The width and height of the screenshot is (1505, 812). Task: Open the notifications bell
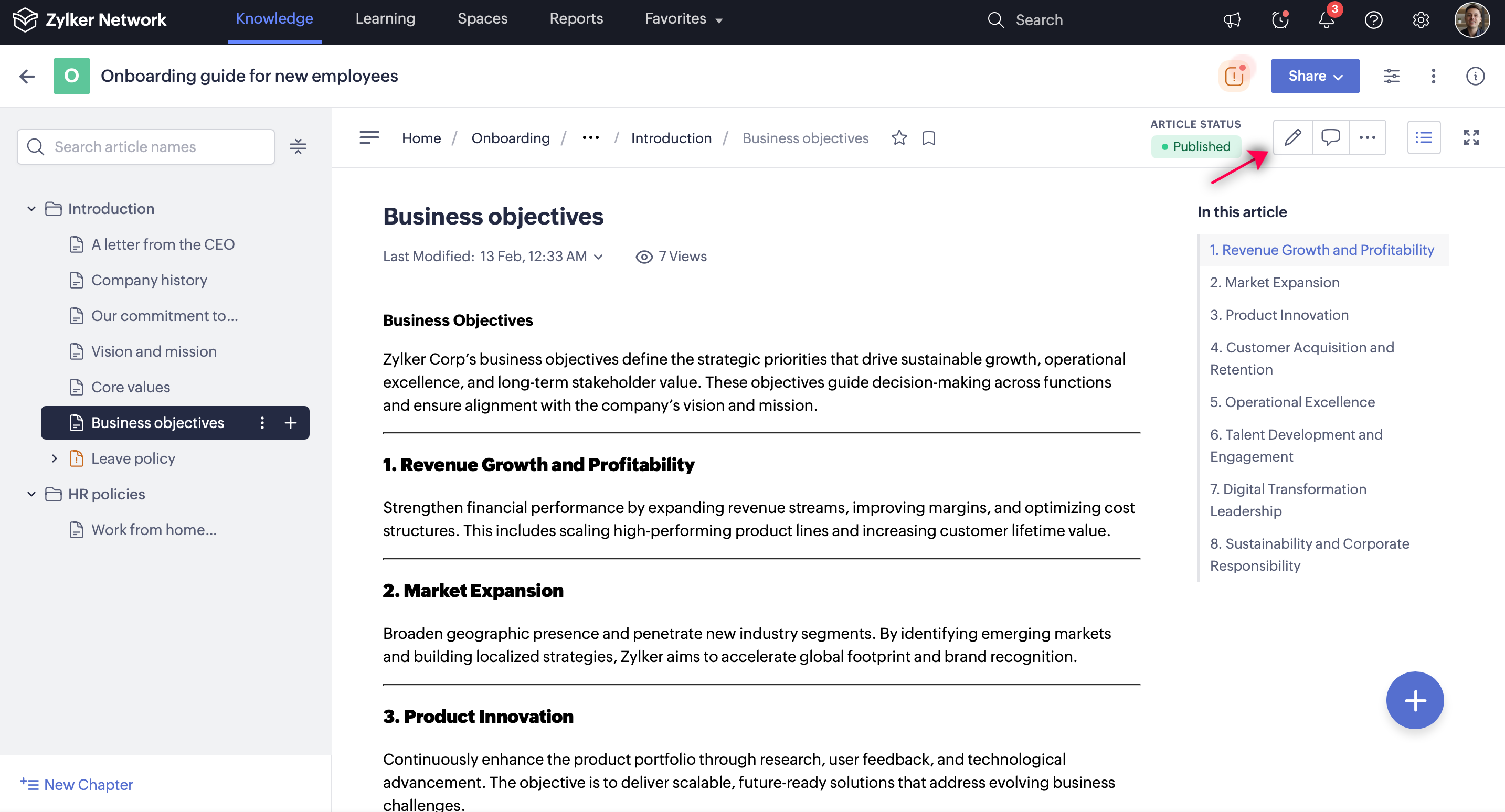point(1326,20)
